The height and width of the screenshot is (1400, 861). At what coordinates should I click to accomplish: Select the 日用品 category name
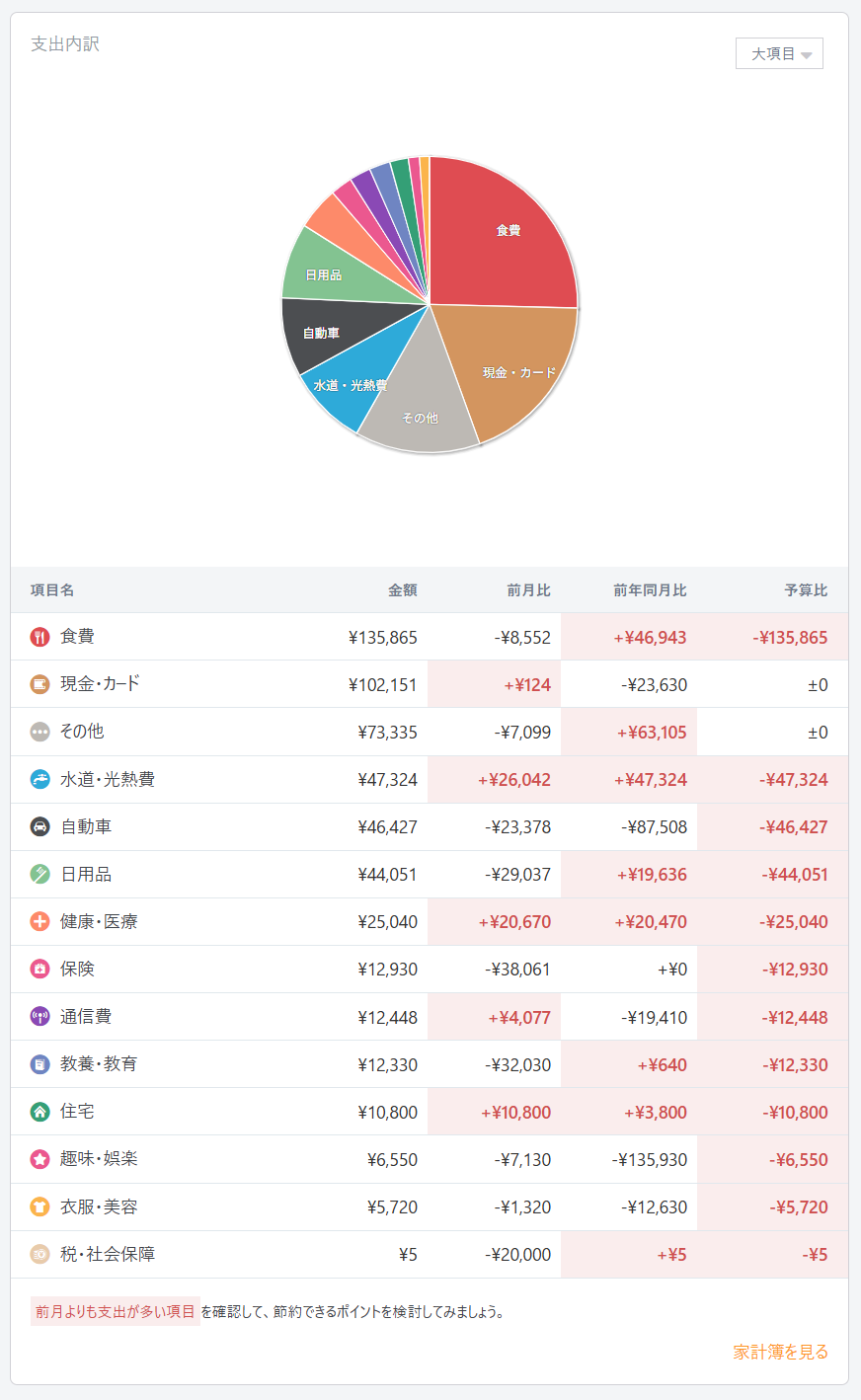(x=86, y=874)
